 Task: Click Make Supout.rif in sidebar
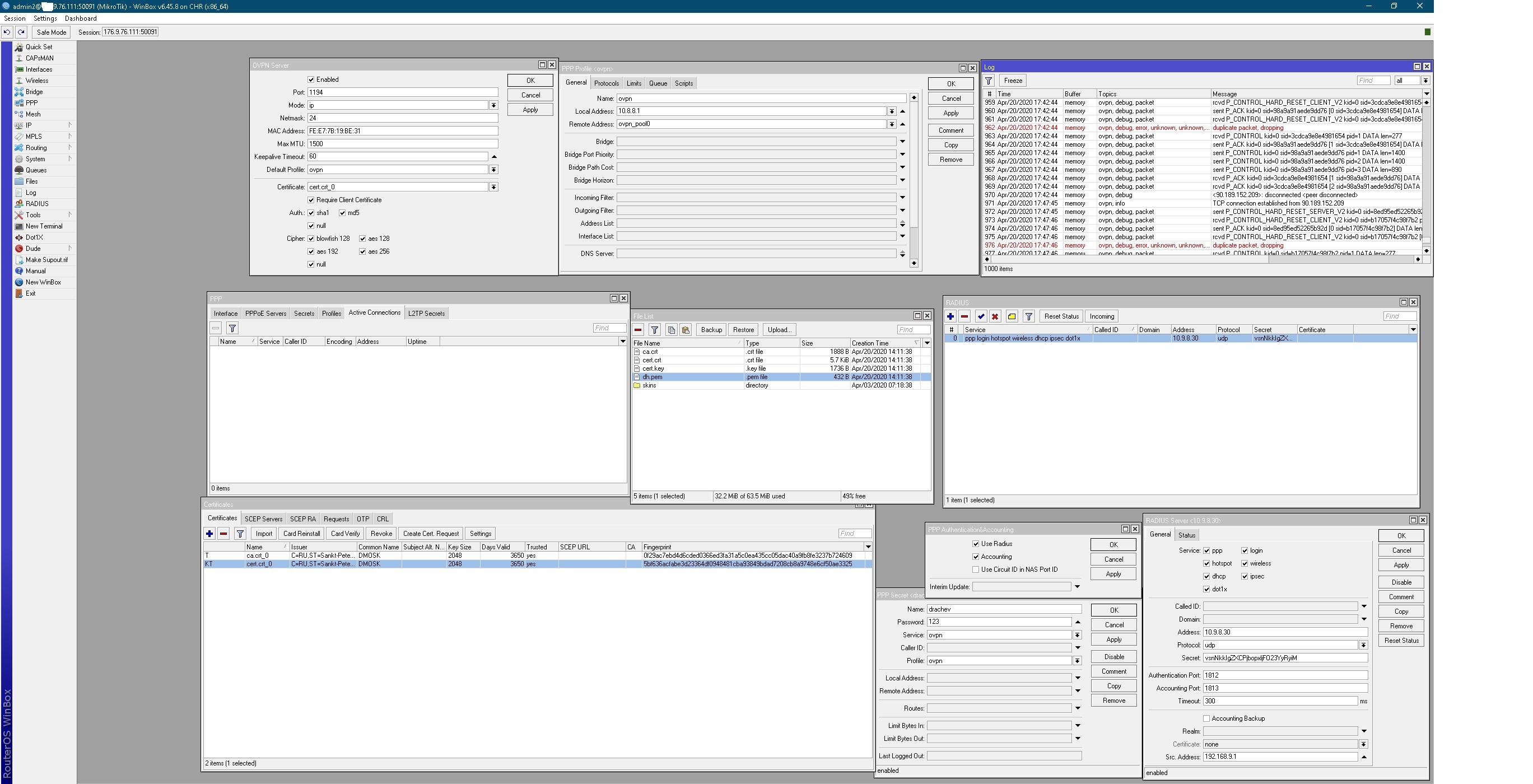point(46,260)
